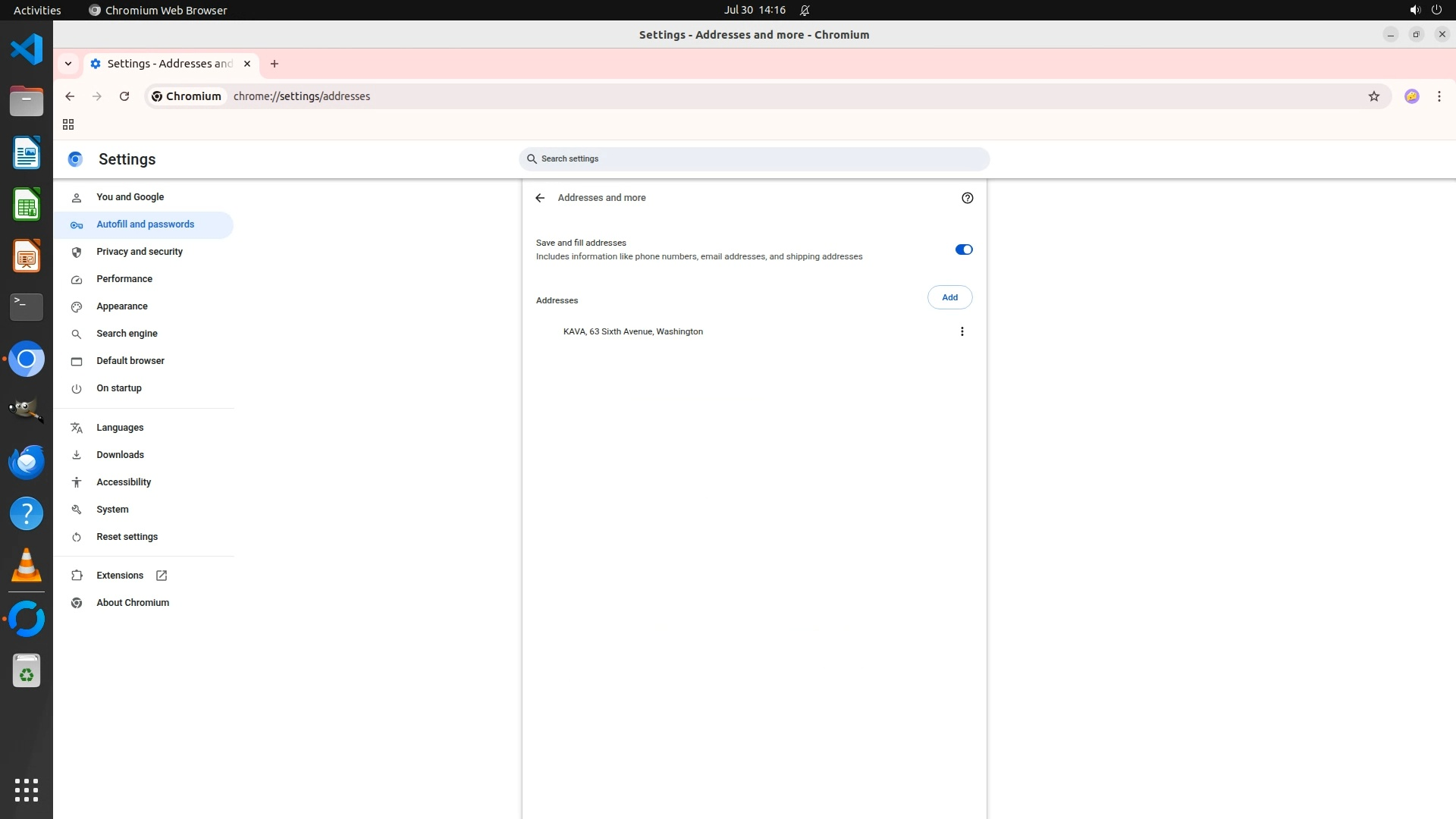Reload the settings page

pyautogui.click(x=124, y=96)
